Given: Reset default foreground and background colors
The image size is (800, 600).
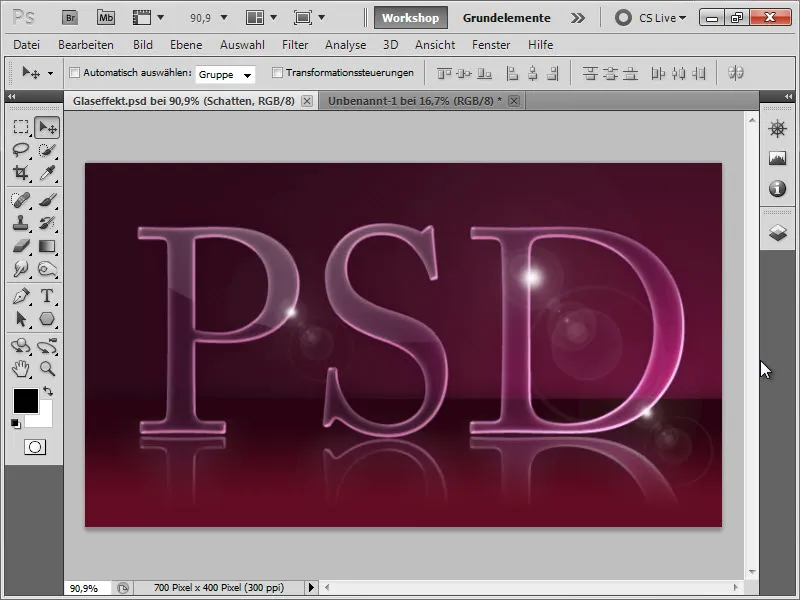Looking at the screenshot, I should click(16, 423).
